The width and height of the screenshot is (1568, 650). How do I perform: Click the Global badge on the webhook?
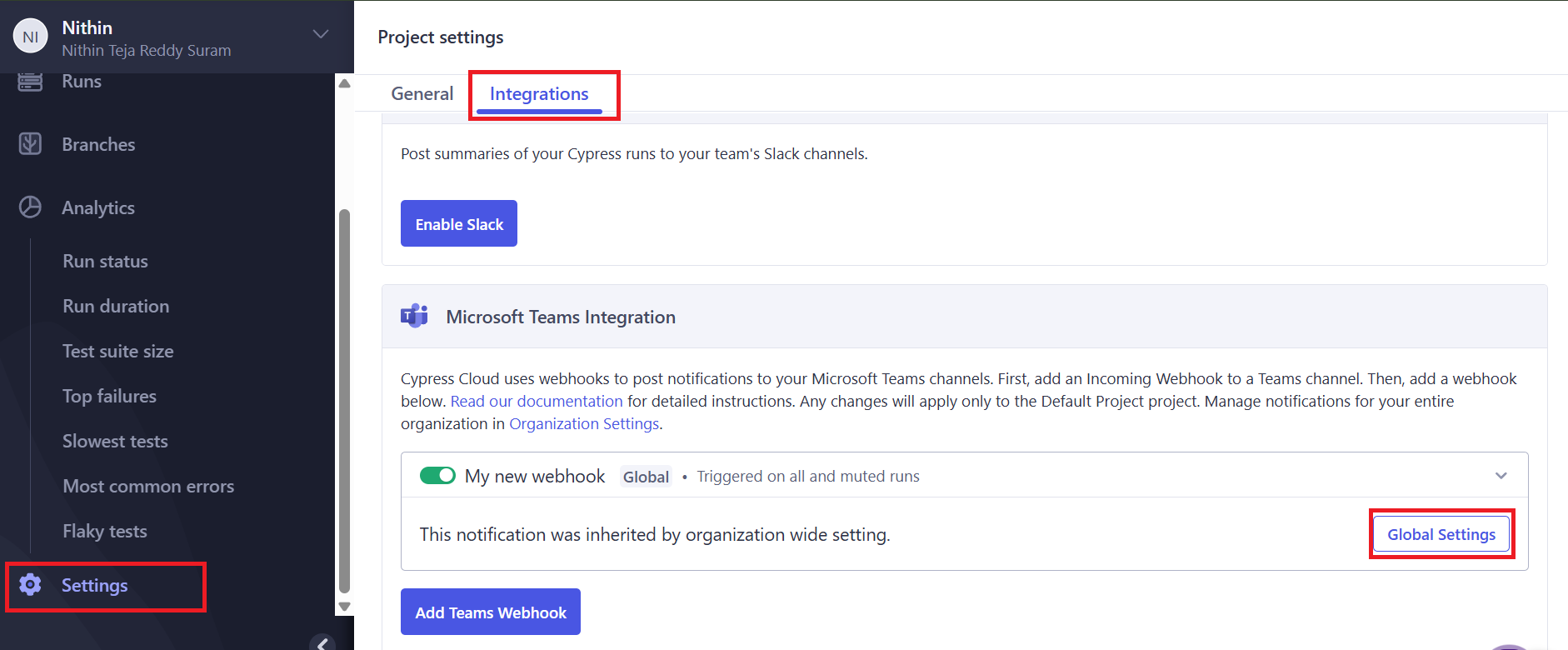[646, 477]
